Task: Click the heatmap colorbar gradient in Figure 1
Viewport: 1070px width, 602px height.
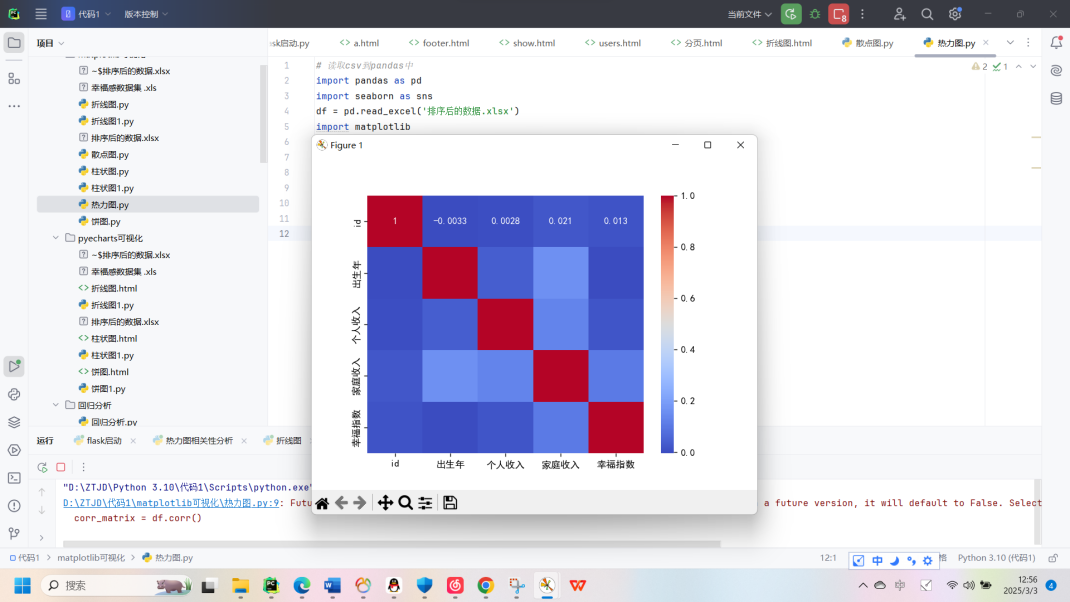Action: click(x=667, y=324)
